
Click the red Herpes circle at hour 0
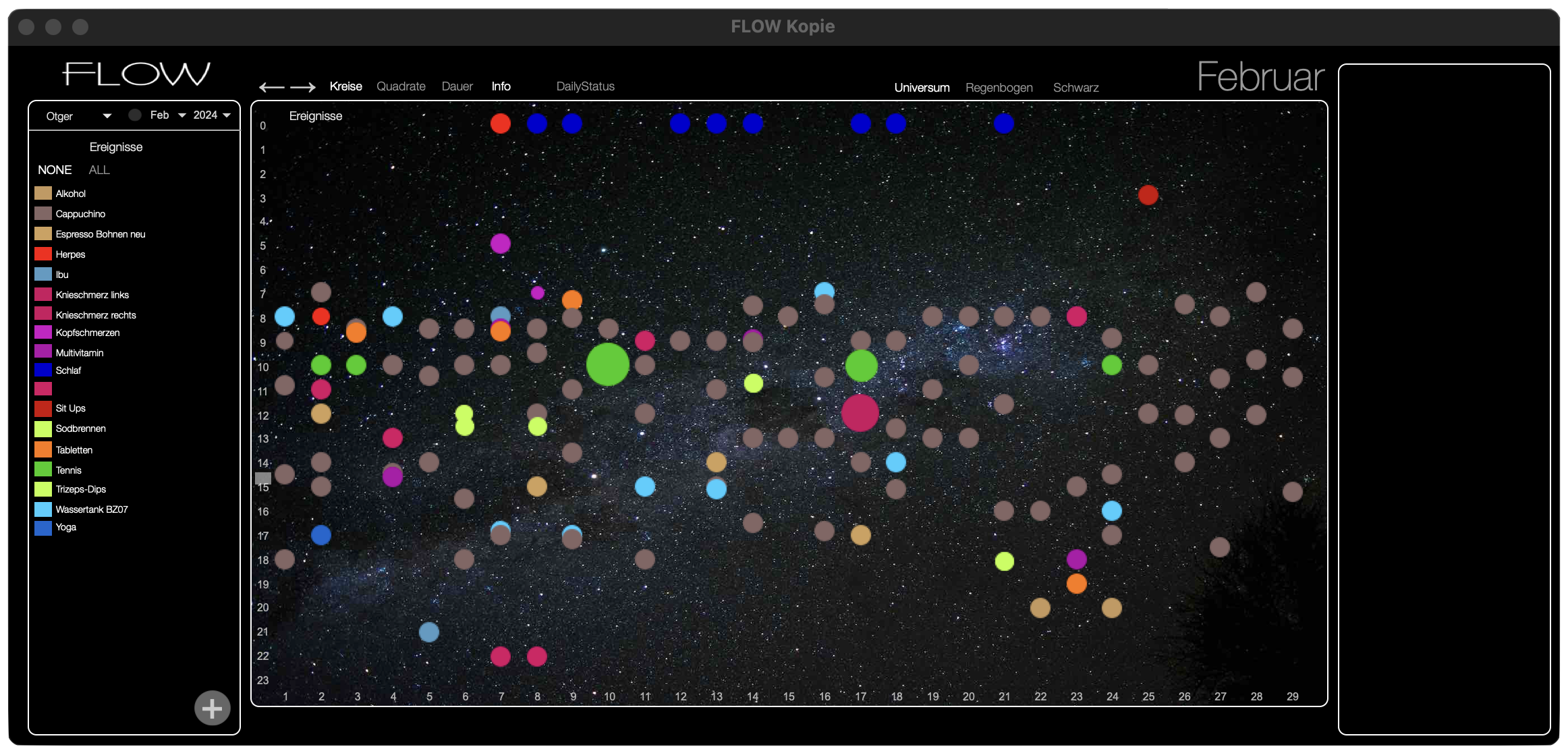click(x=501, y=123)
